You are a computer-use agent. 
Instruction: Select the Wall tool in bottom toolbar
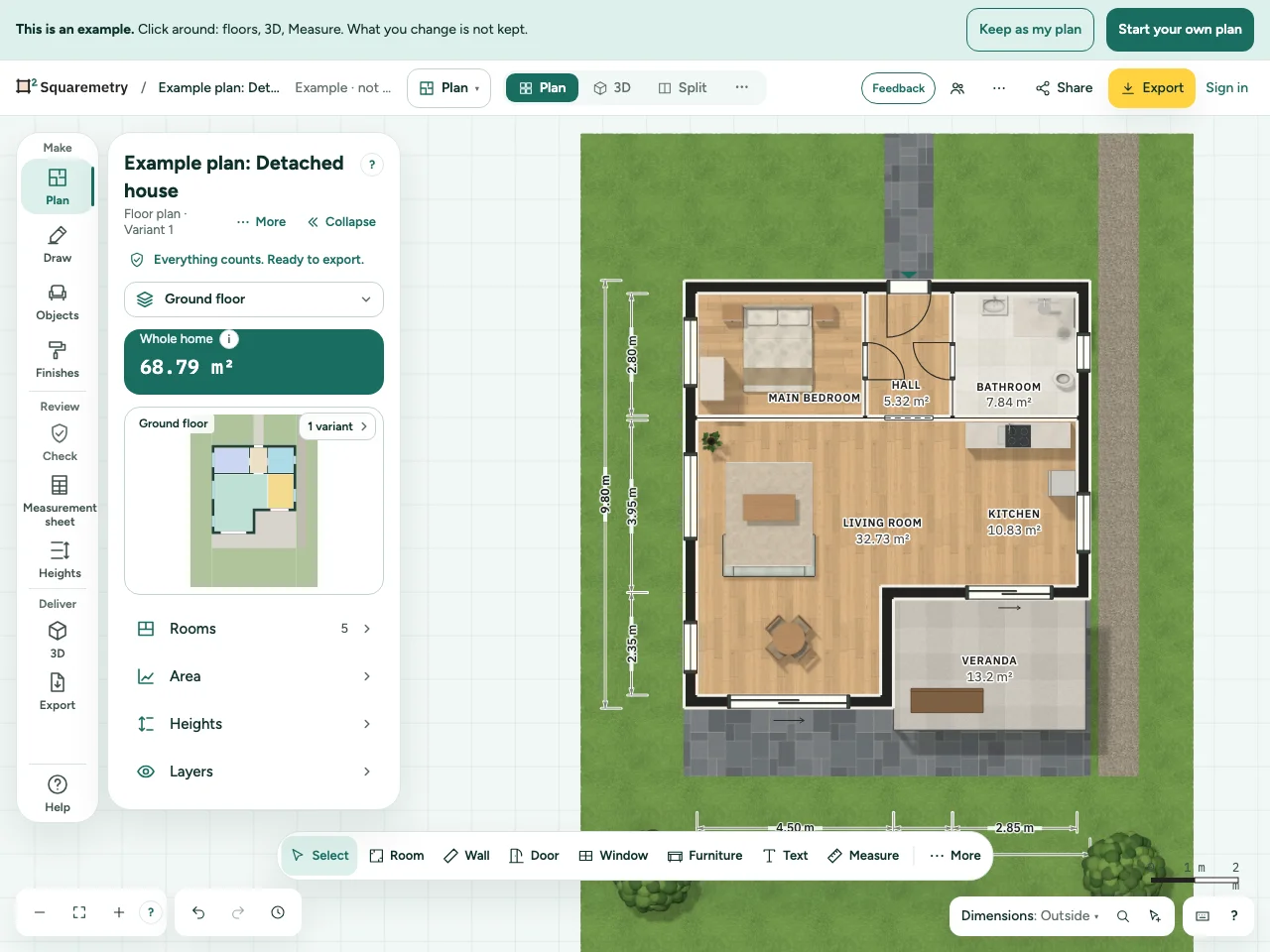[x=466, y=856]
